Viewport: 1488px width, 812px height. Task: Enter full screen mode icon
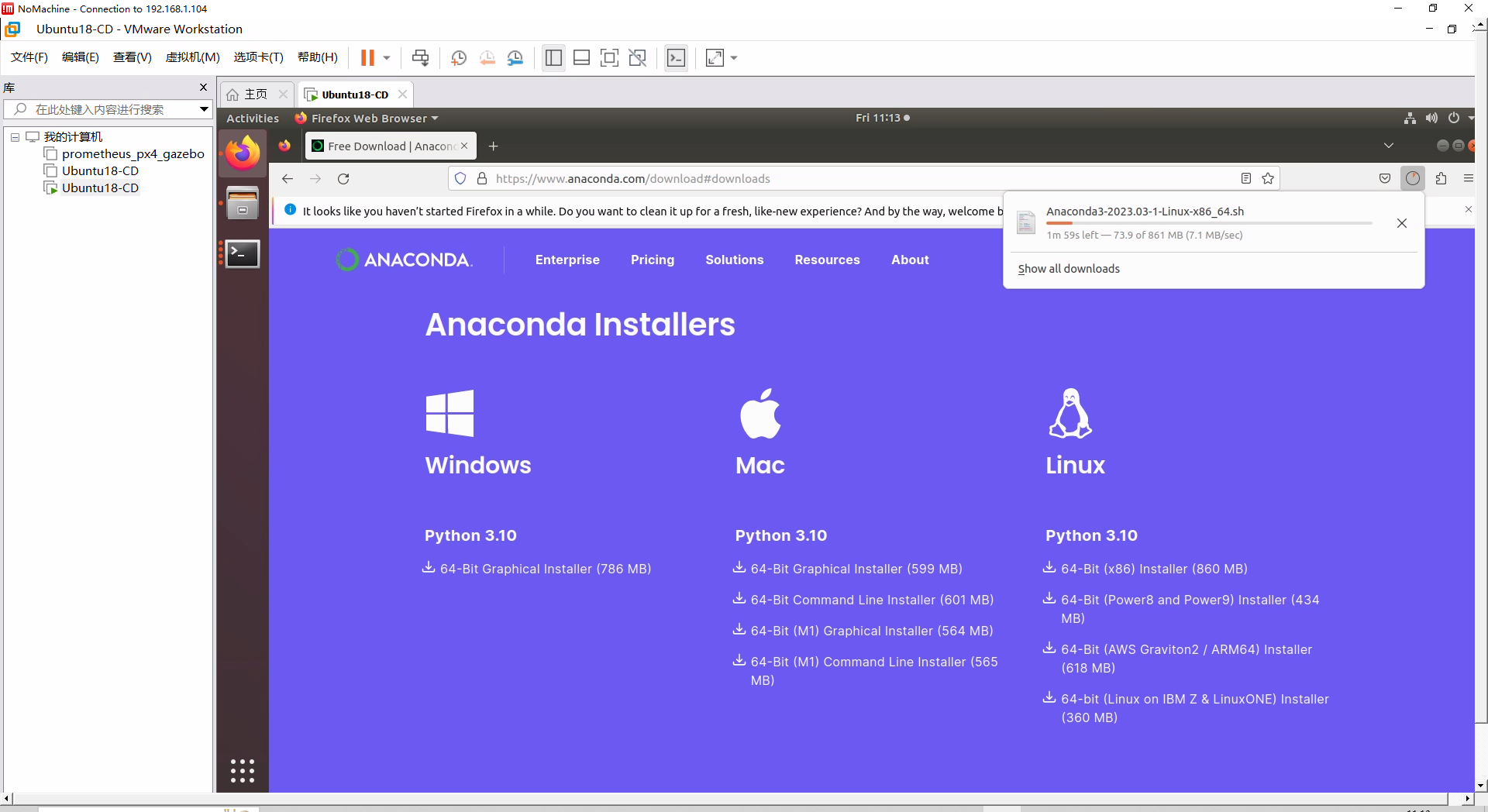click(x=610, y=58)
